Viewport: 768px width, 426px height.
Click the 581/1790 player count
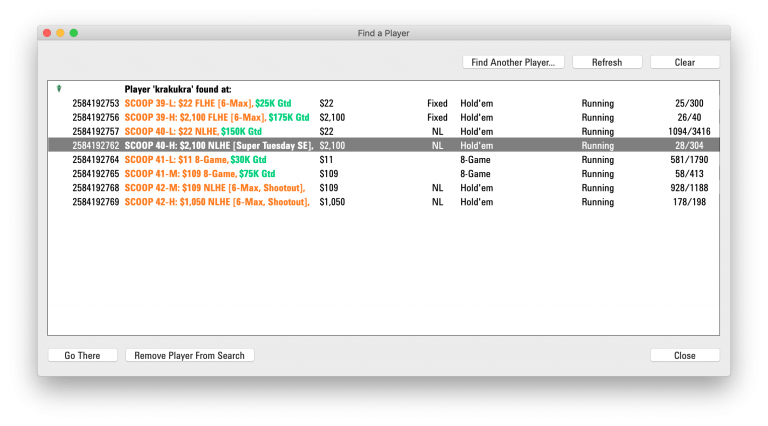[x=689, y=160]
